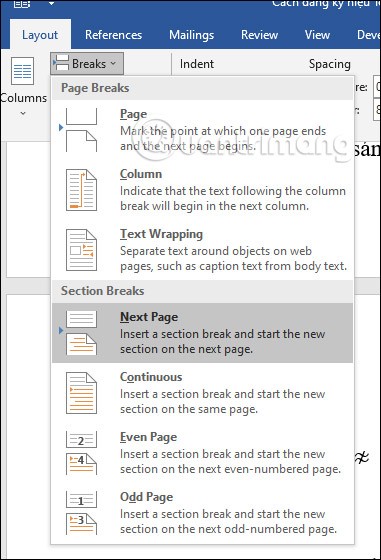The width and height of the screenshot is (381, 560).
Task: Click the Text Wrapping break icon
Action: tap(81, 250)
